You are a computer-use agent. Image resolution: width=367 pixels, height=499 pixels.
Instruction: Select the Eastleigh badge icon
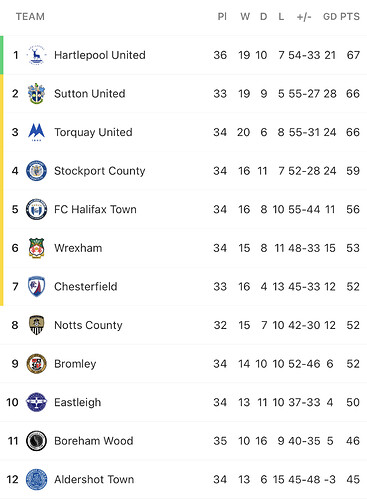36,402
